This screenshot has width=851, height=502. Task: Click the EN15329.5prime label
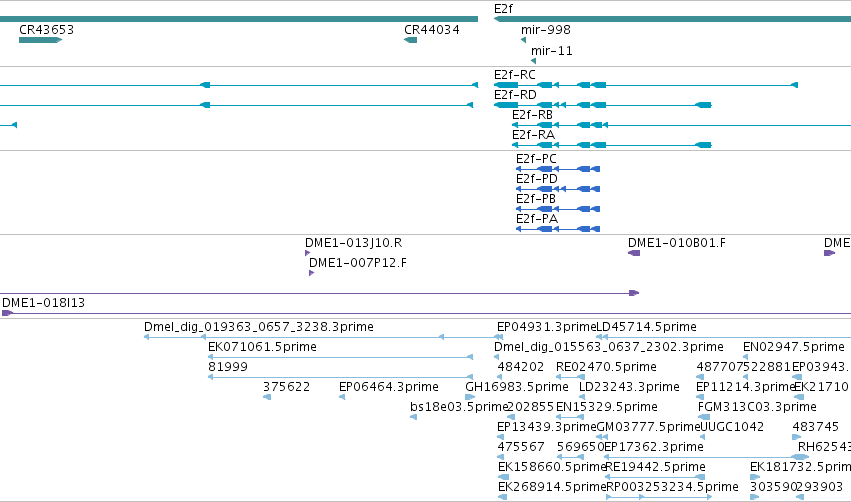pyautogui.click(x=607, y=407)
